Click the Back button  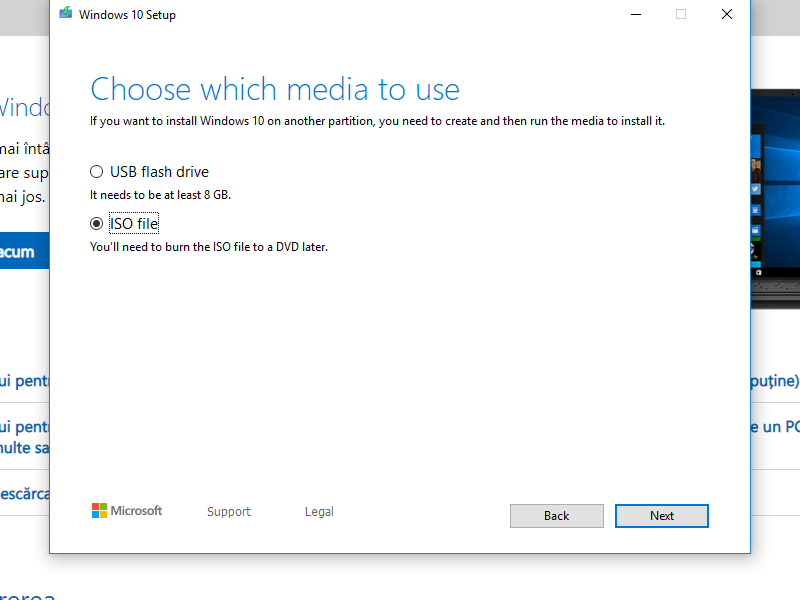(x=556, y=515)
